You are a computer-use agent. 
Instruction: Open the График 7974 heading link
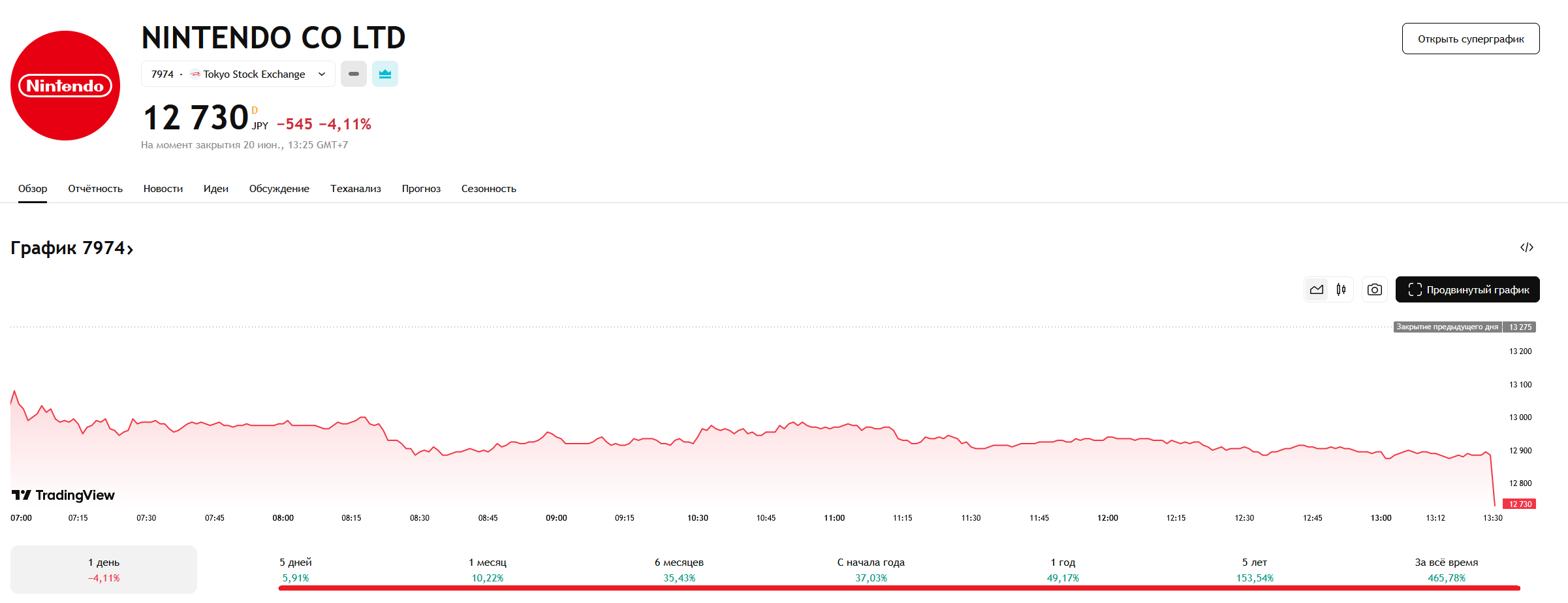point(72,248)
